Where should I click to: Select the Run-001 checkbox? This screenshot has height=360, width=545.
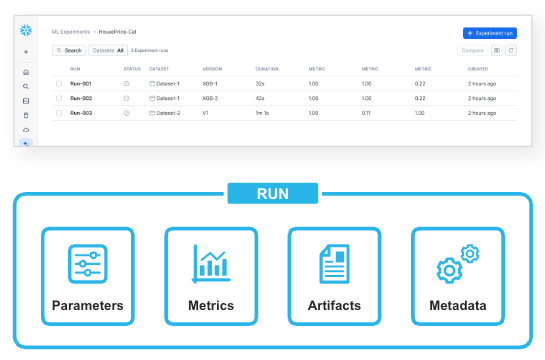[59, 83]
